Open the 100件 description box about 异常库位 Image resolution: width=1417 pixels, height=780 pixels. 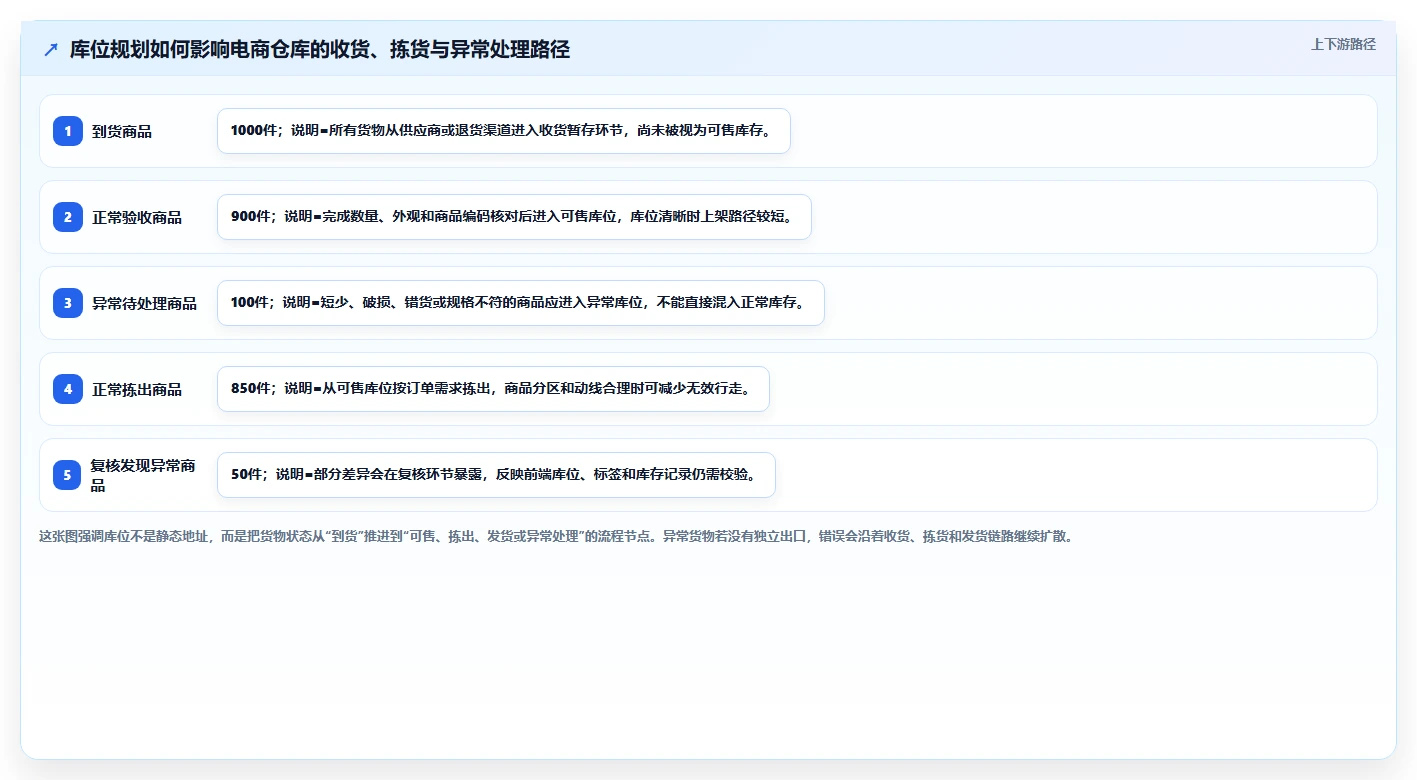click(x=521, y=303)
